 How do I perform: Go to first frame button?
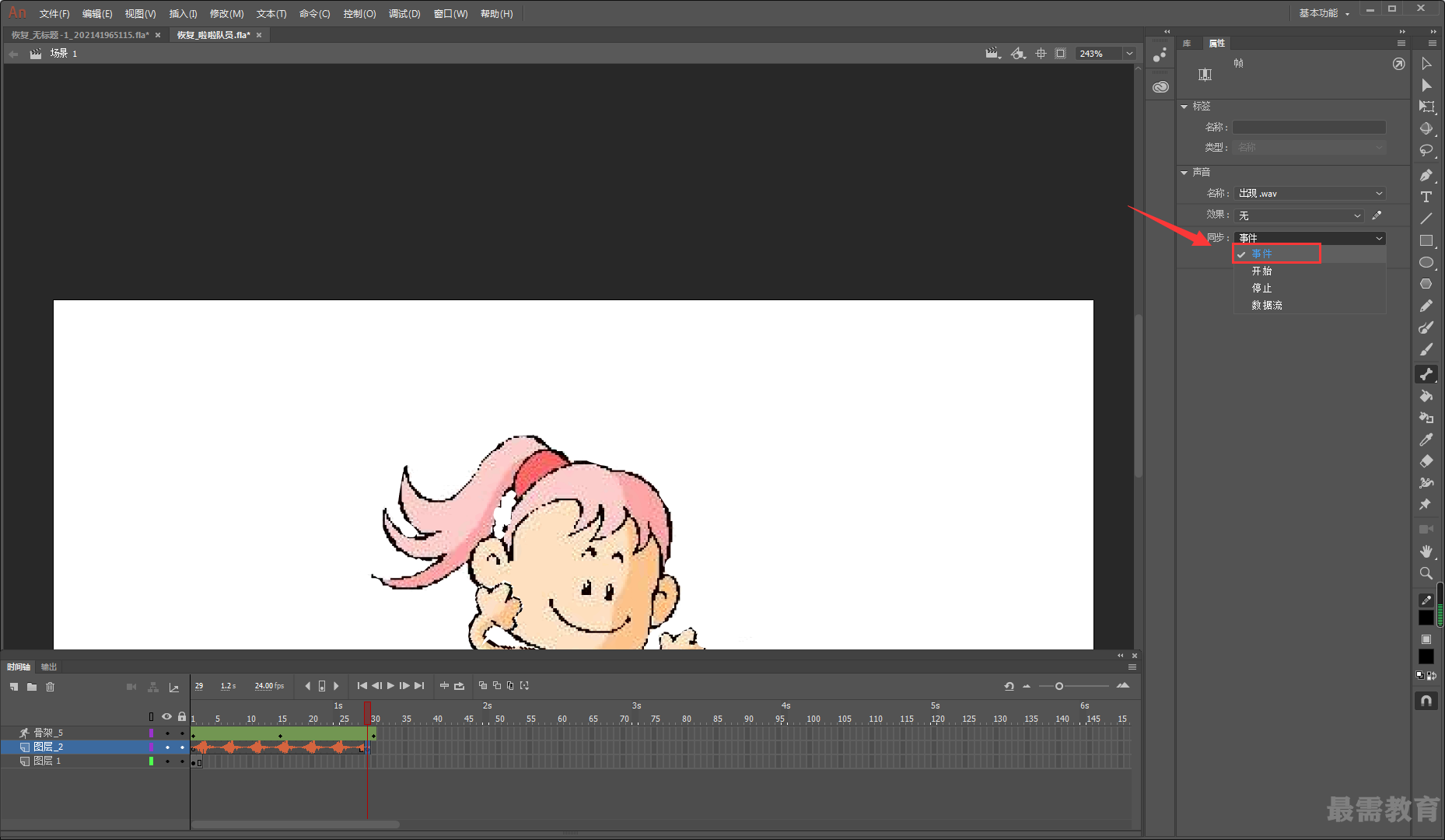362,686
